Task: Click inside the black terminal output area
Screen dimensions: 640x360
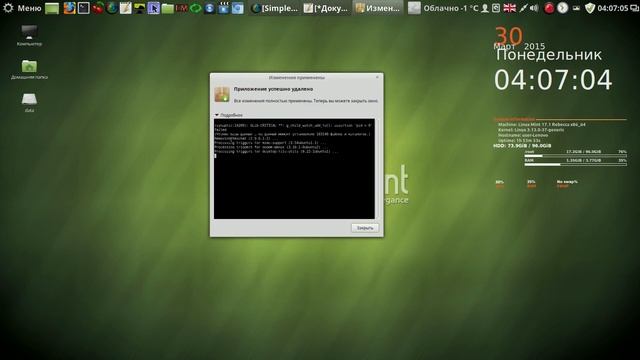Action: 294,169
